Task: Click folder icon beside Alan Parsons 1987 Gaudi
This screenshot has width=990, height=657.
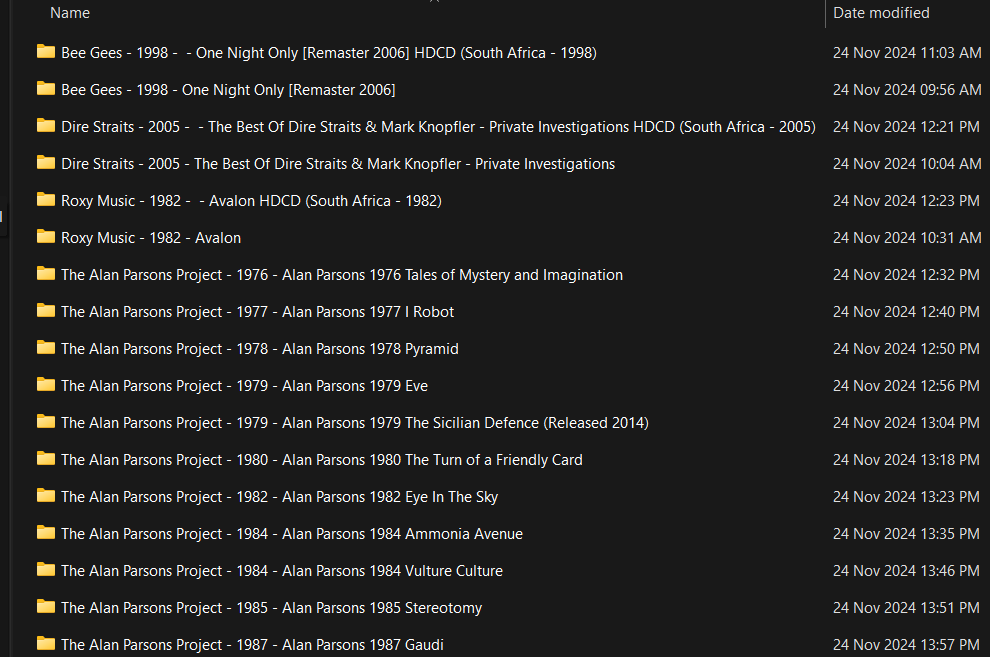Action: point(46,644)
